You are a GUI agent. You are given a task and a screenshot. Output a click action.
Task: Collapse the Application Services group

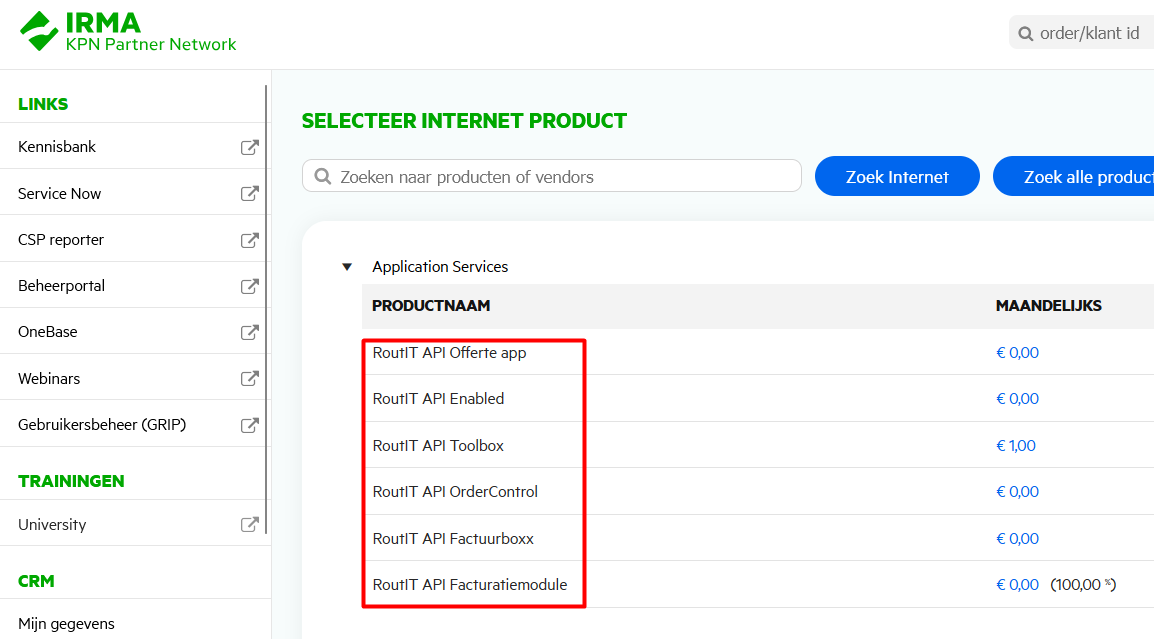(347, 267)
